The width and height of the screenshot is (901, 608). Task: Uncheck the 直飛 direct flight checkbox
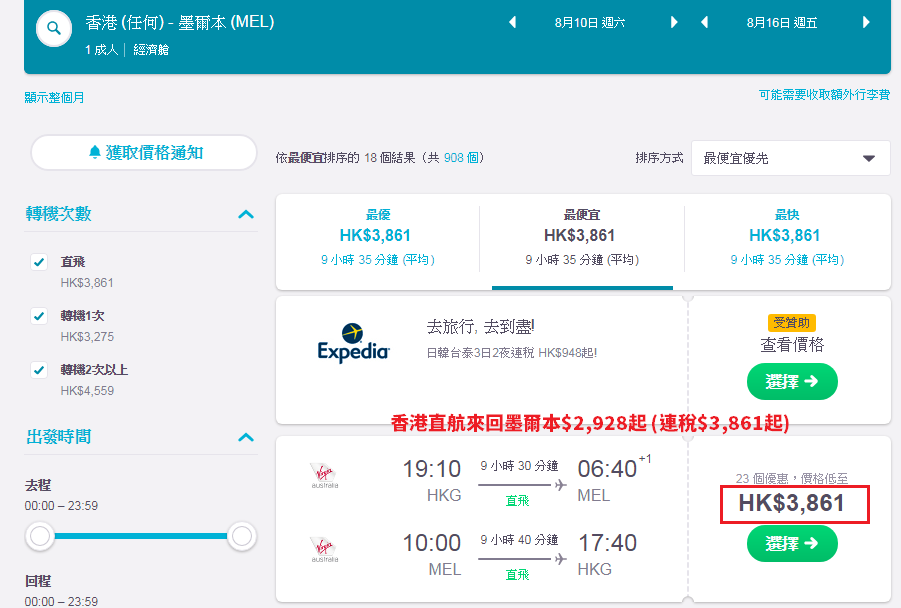tap(39, 262)
